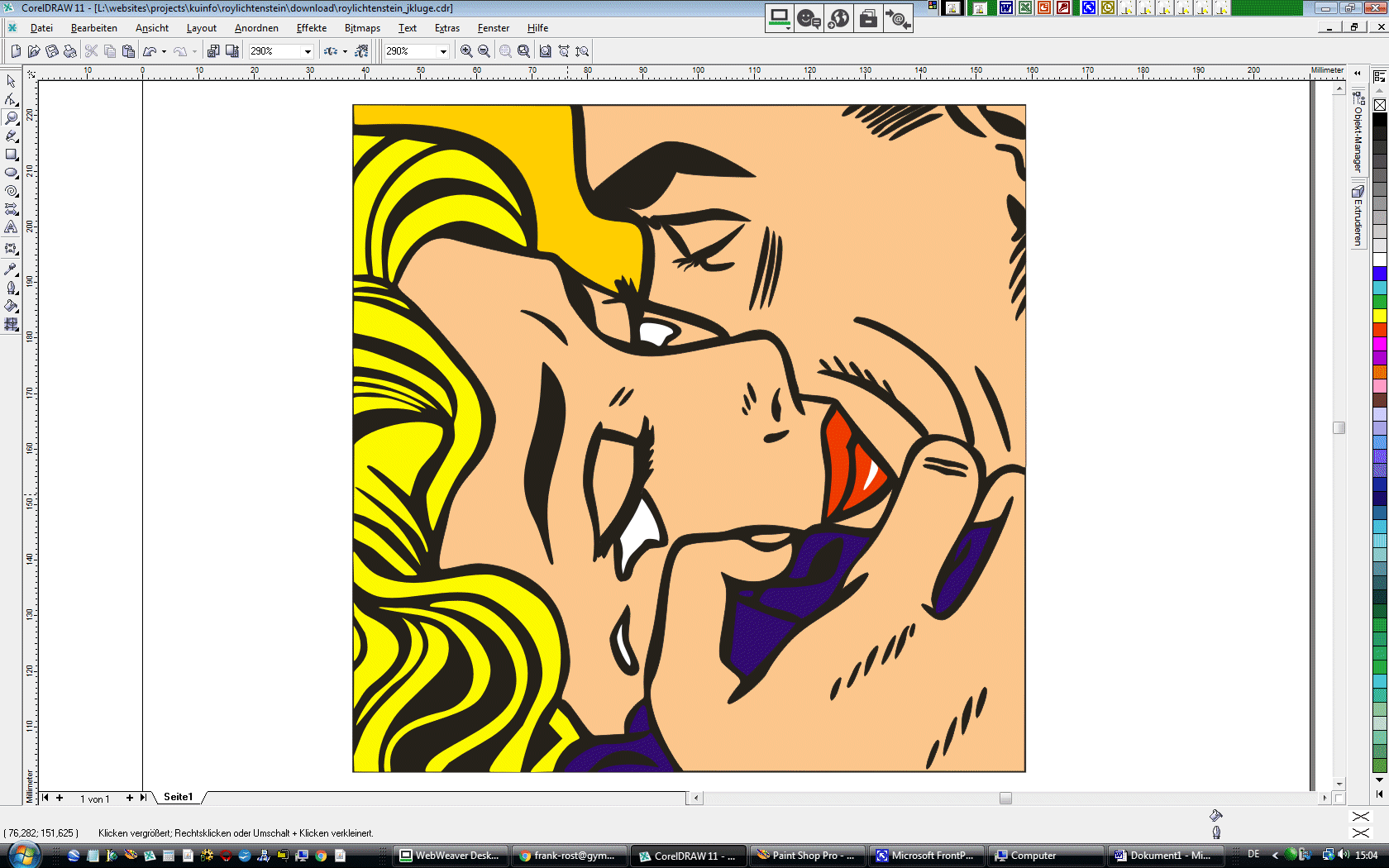This screenshot has height=868, width=1389.
Task: Open the Ansicht menu
Action: click(152, 28)
